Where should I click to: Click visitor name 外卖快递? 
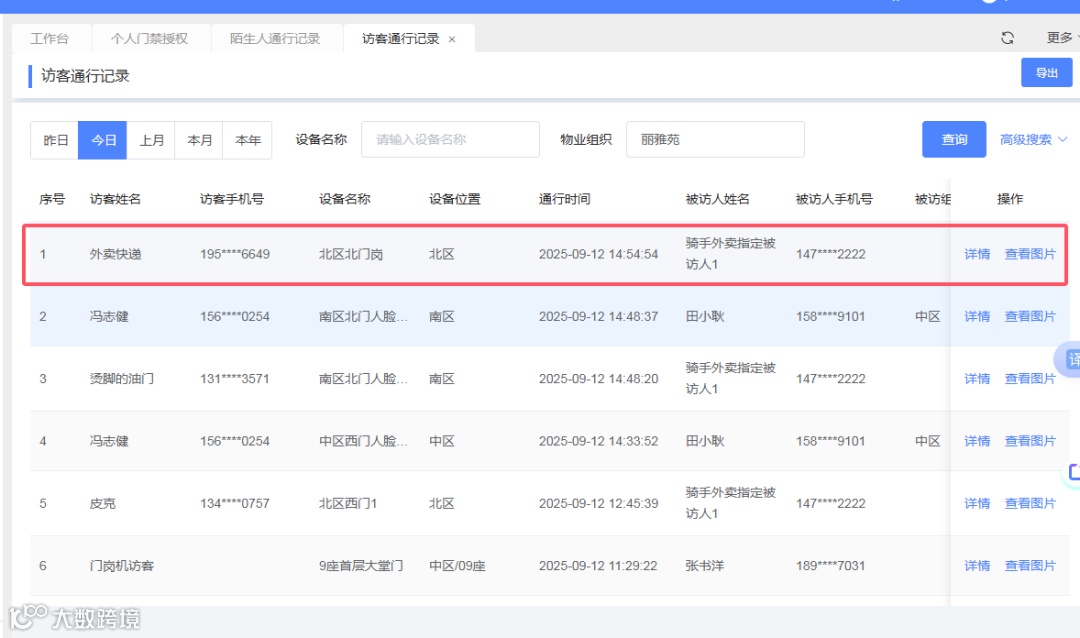pos(115,254)
